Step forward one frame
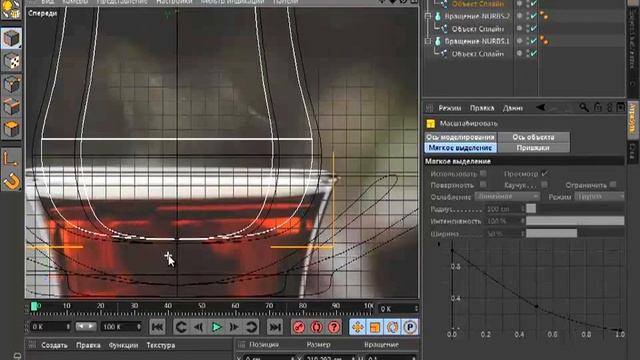The width and height of the screenshot is (640, 360). (x=234, y=327)
